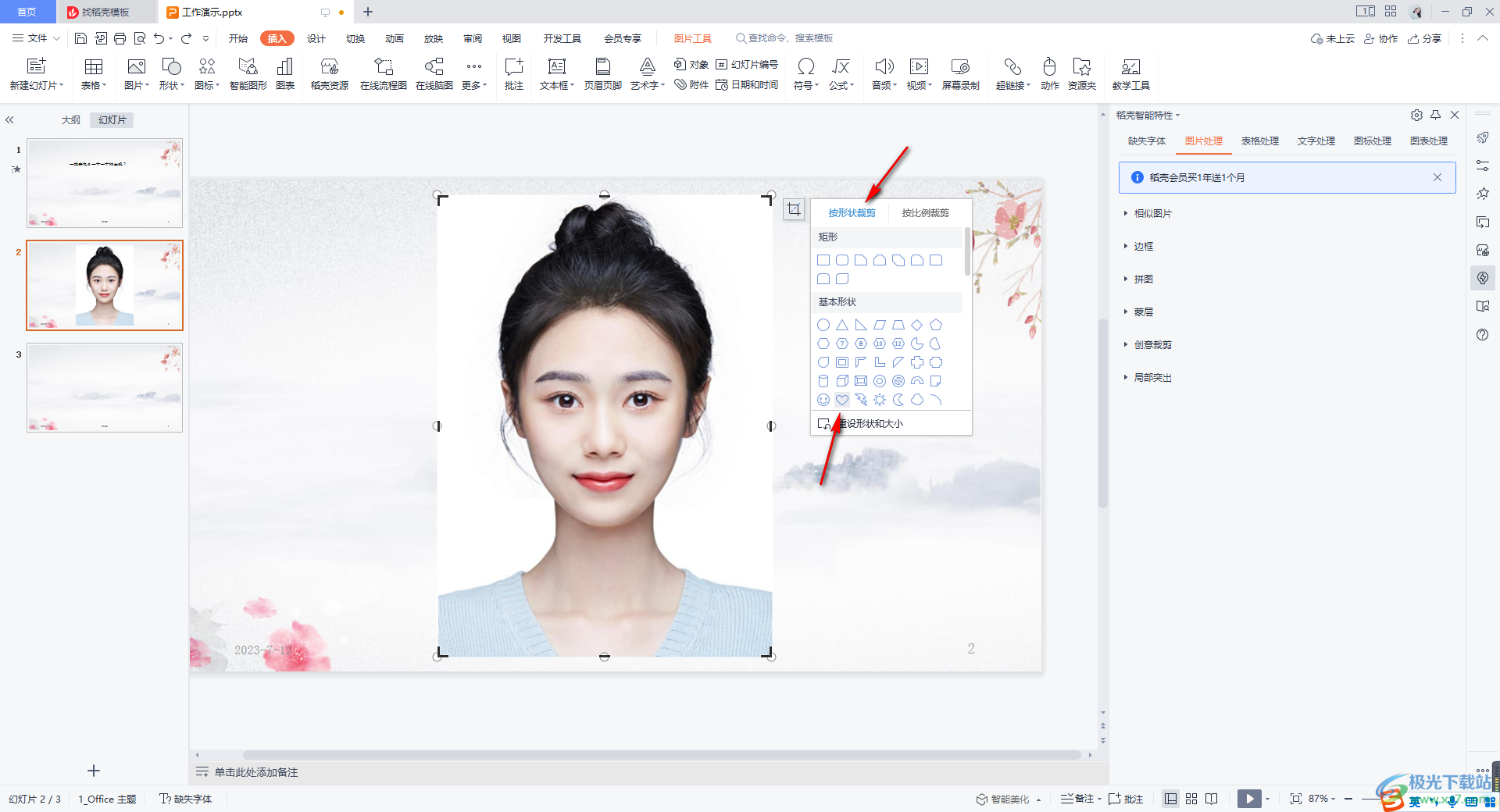Click the 分享 share button
1500x812 pixels.
(1424, 38)
